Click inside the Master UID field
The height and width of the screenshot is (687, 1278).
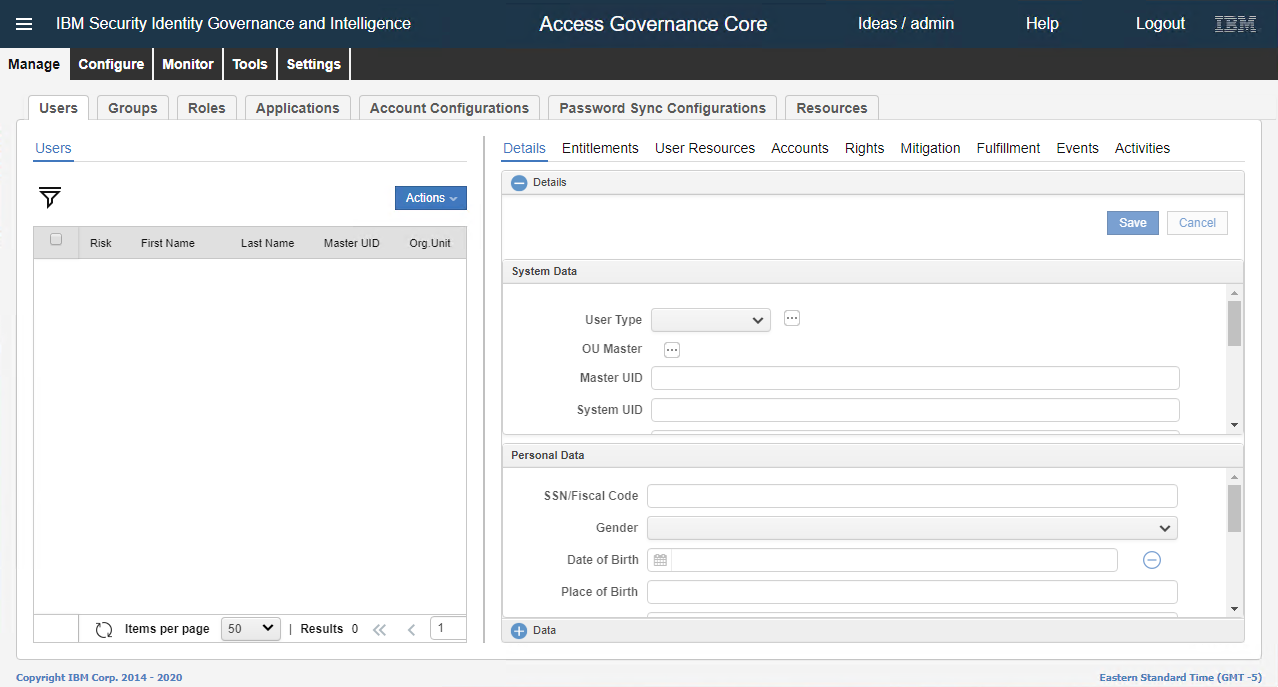pos(913,377)
